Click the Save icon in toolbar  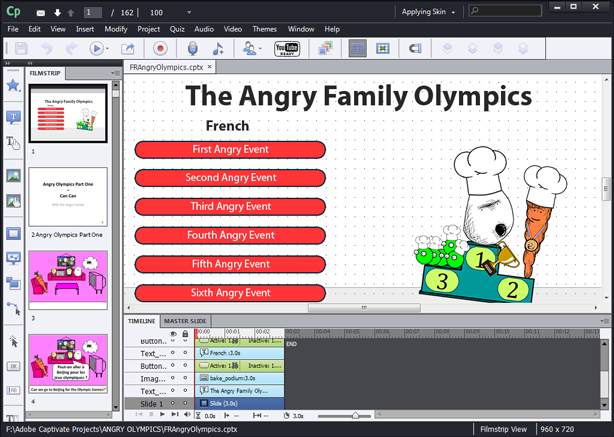[x=21, y=48]
